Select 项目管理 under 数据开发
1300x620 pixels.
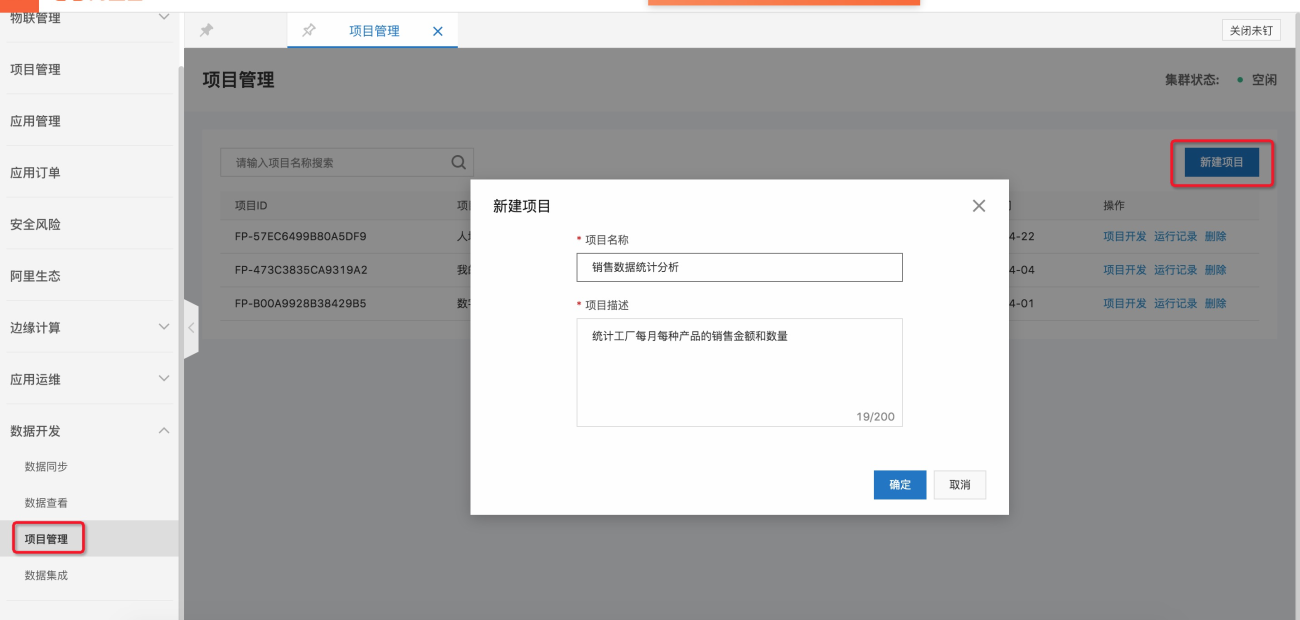[47, 539]
